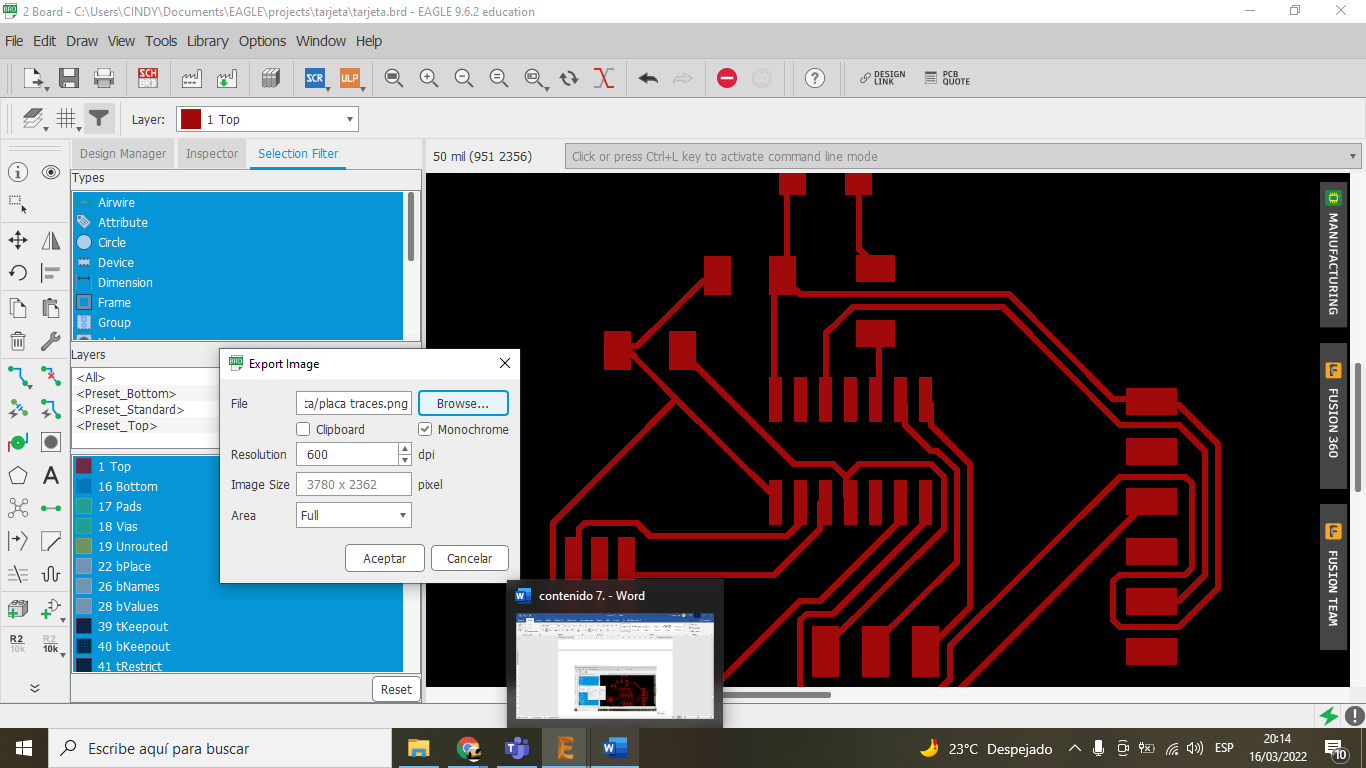The height and width of the screenshot is (768, 1366).
Task: Click the PCB Quote icon
Action: (946, 78)
